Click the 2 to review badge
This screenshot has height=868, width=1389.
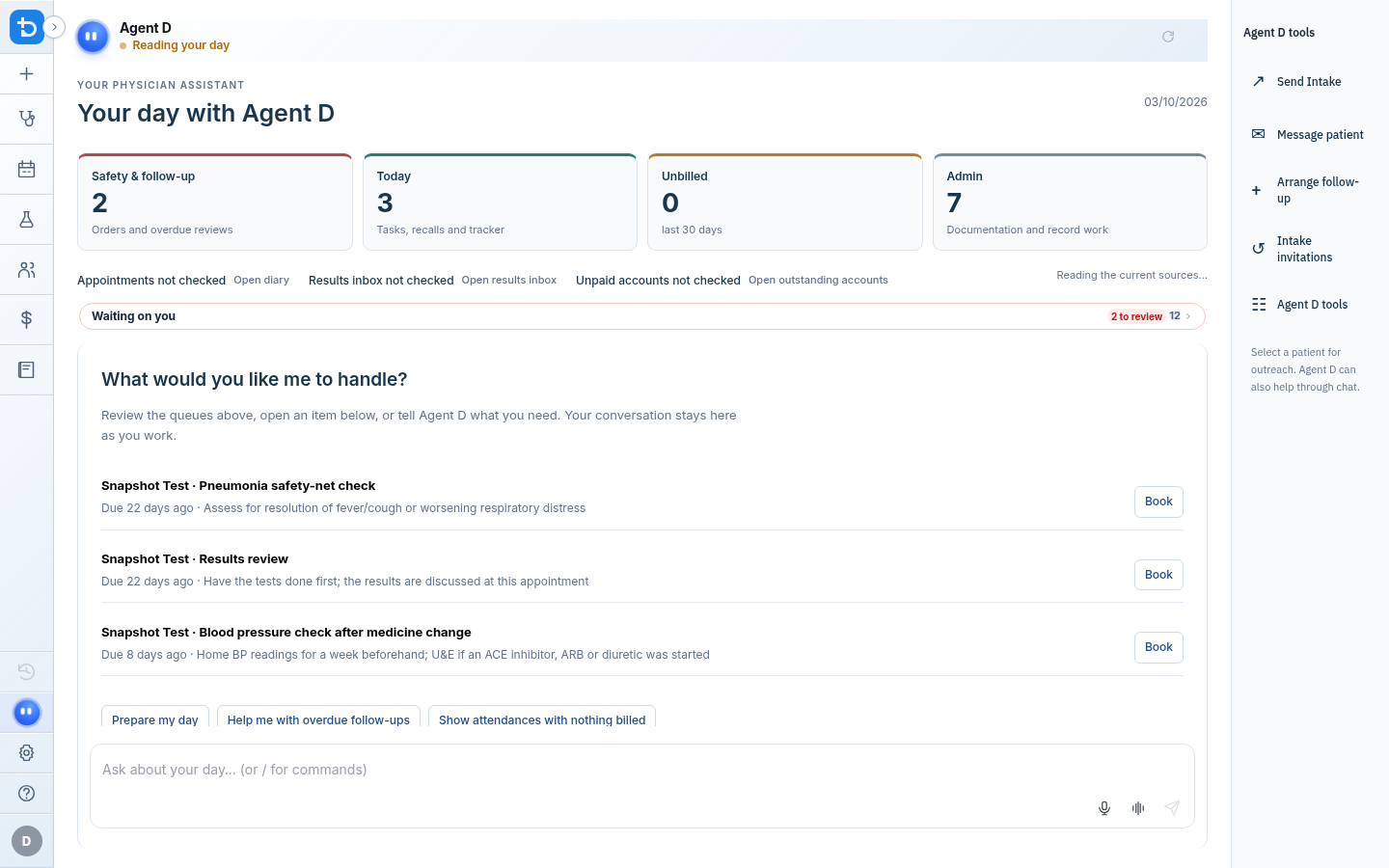coord(1136,316)
